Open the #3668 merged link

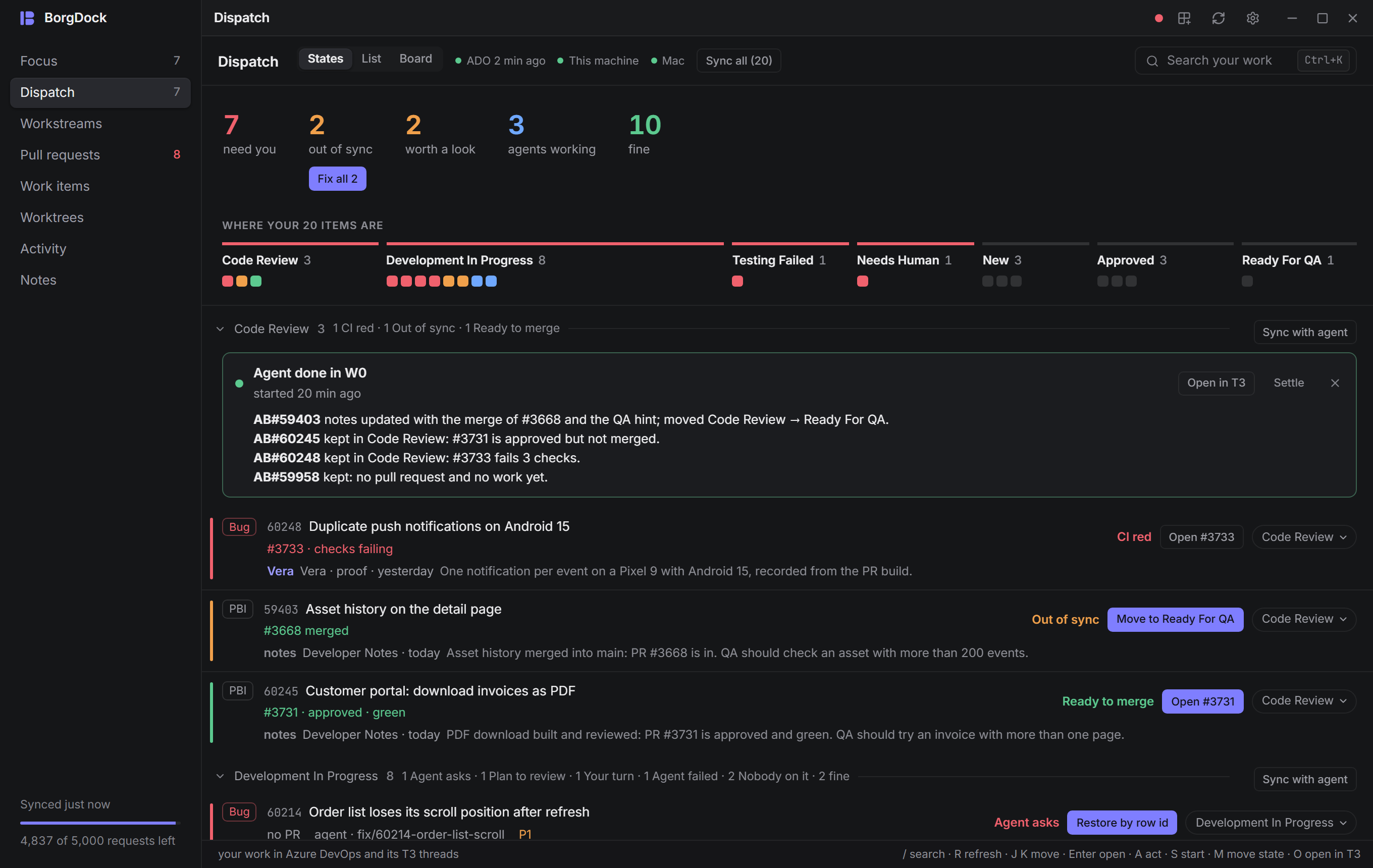(x=305, y=631)
